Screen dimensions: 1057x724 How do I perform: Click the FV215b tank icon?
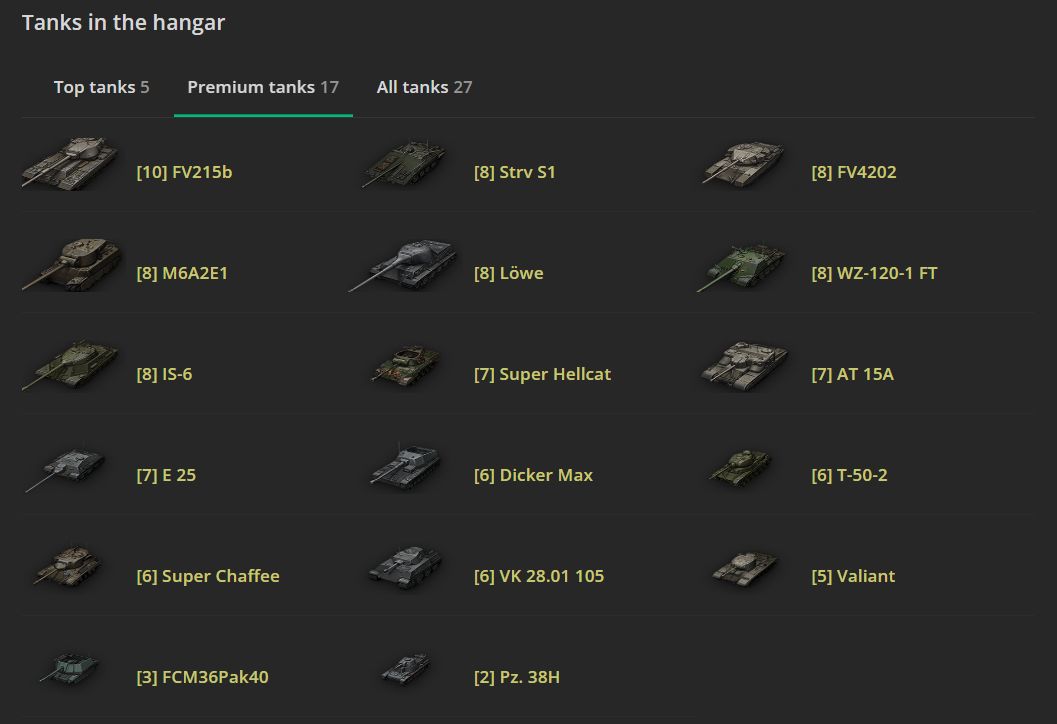tap(70, 163)
